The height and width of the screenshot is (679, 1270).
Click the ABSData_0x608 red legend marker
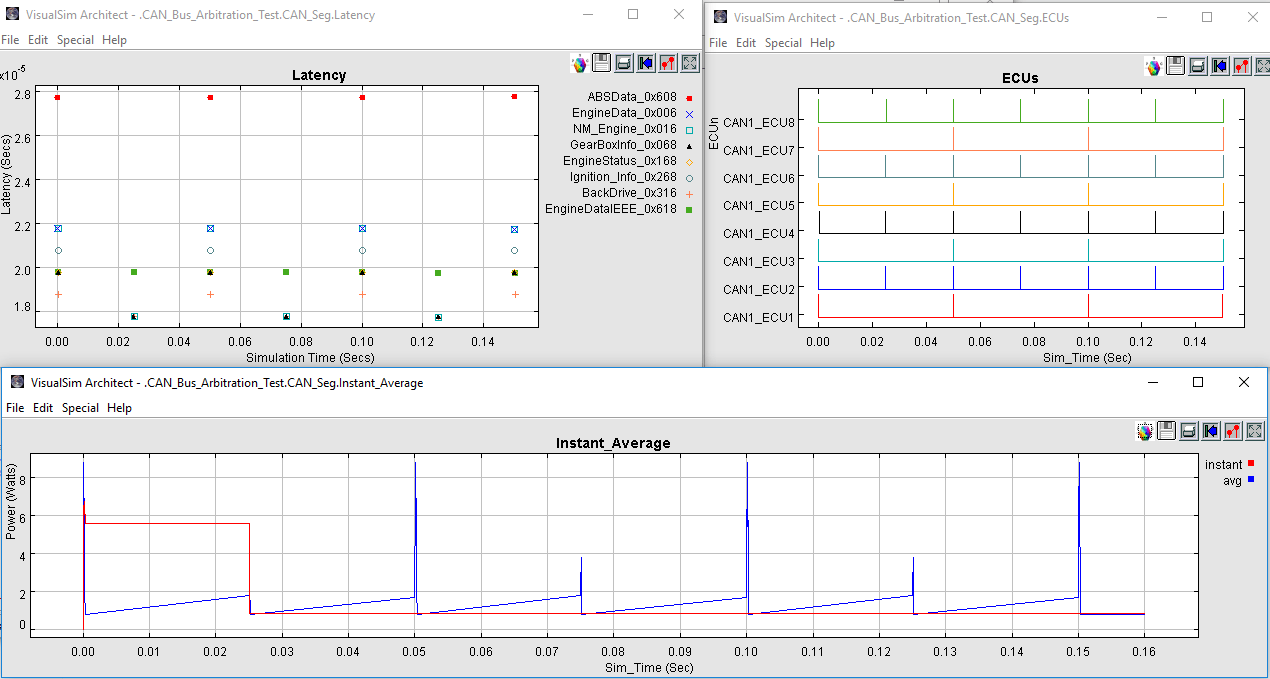(x=689, y=98)
